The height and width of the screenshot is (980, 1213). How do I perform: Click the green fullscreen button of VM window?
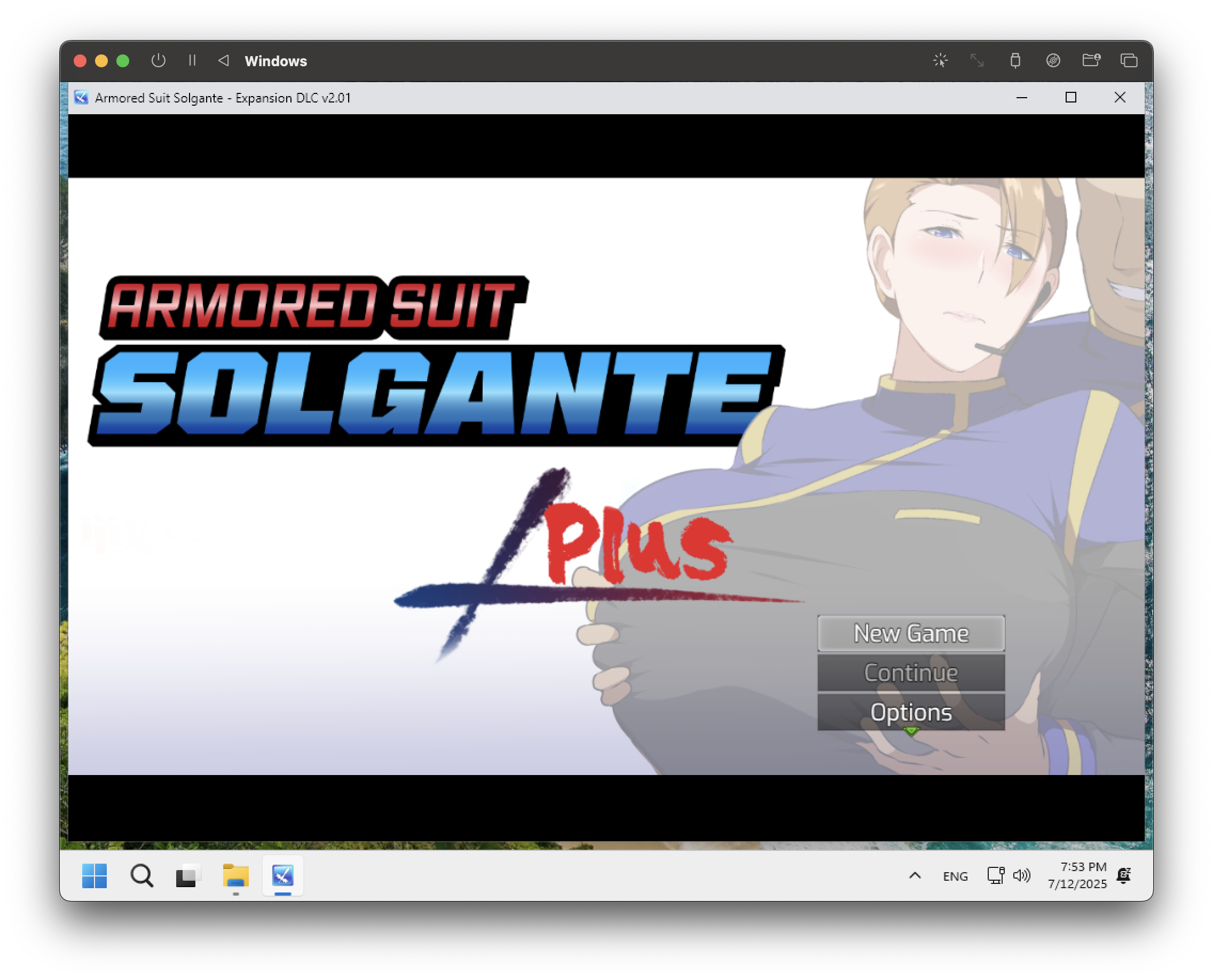click(x=123, y=61)
